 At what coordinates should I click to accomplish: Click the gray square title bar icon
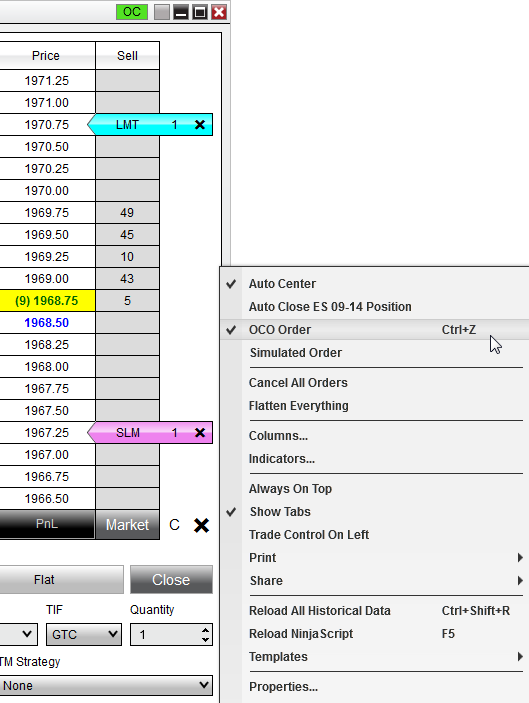pyautogui.click(x=161, y=12)
